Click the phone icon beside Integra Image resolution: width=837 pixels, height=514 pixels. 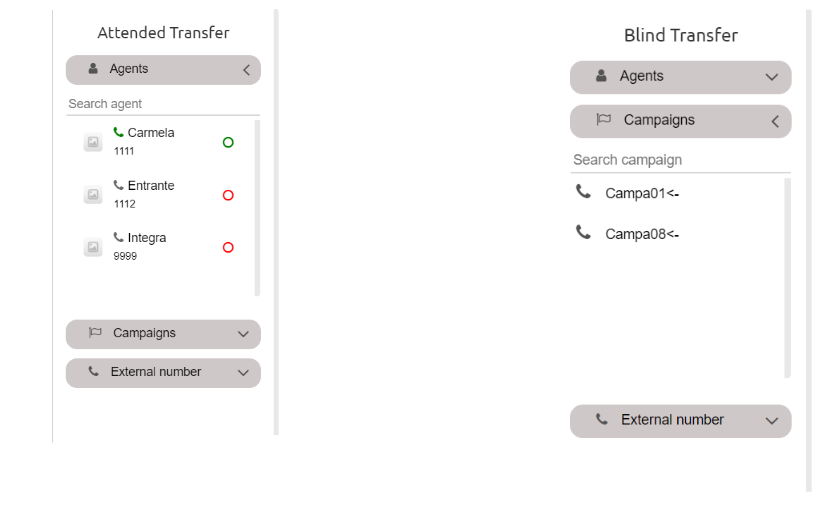[119, 238]
